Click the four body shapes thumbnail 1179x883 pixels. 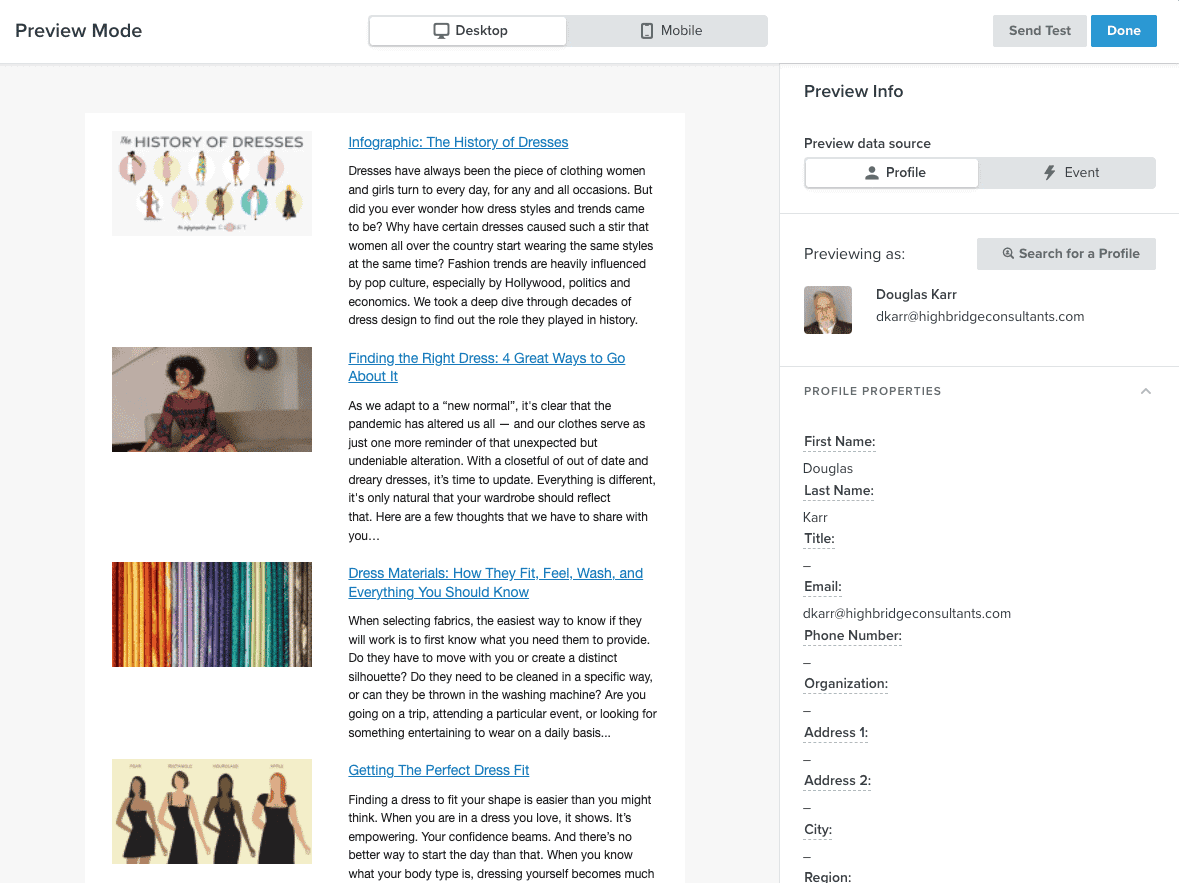click(212, 811)
